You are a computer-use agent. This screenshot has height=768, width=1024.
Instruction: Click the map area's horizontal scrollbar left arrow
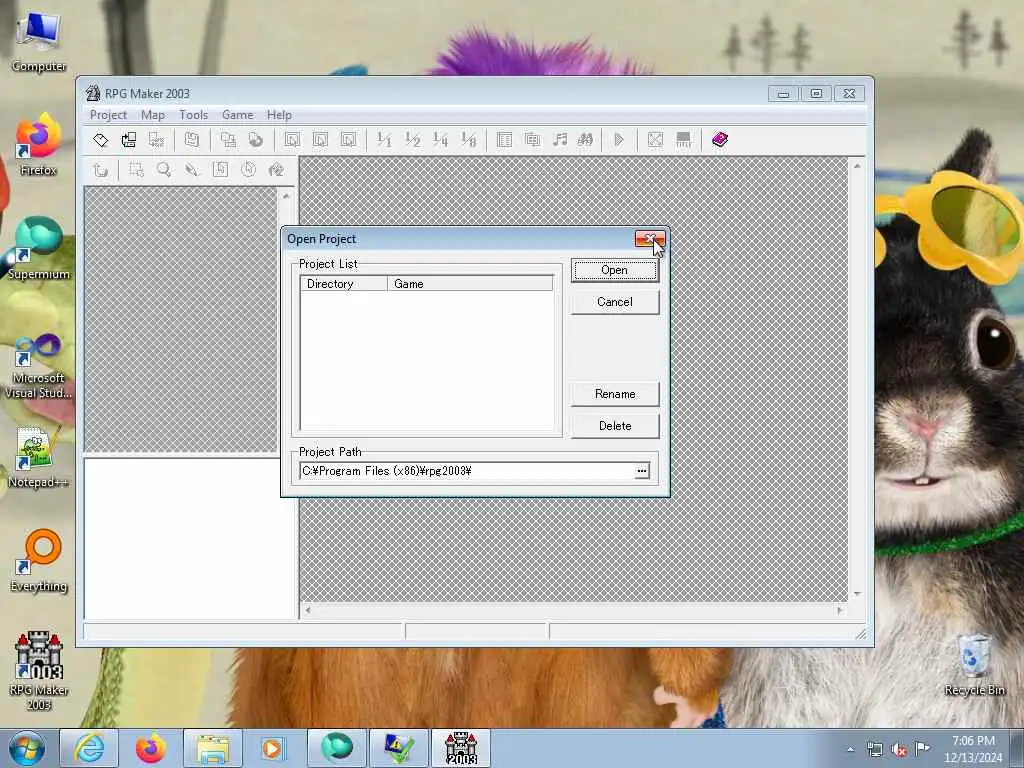click(308, 611)
